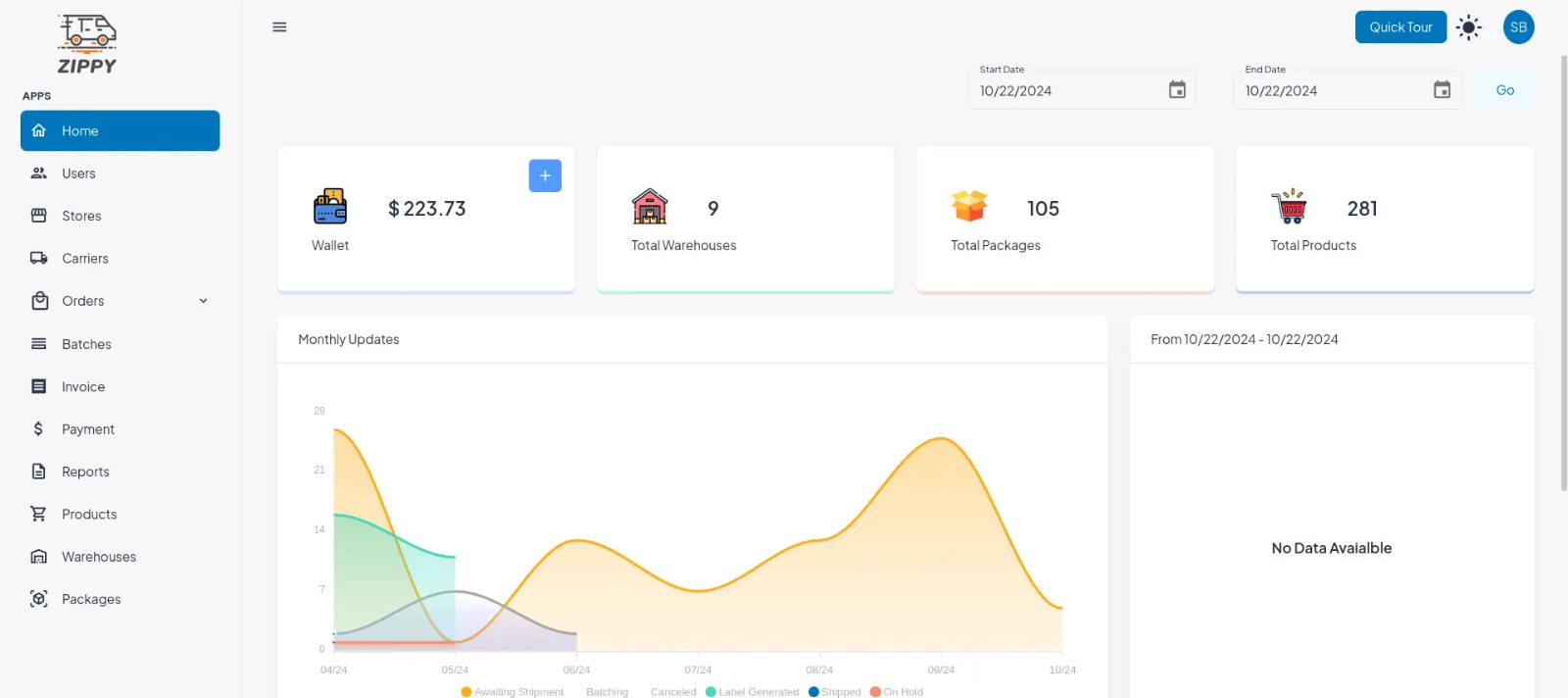
Task: Open the Start Date calendar picker icon
Action: (x=1177, y=90)
